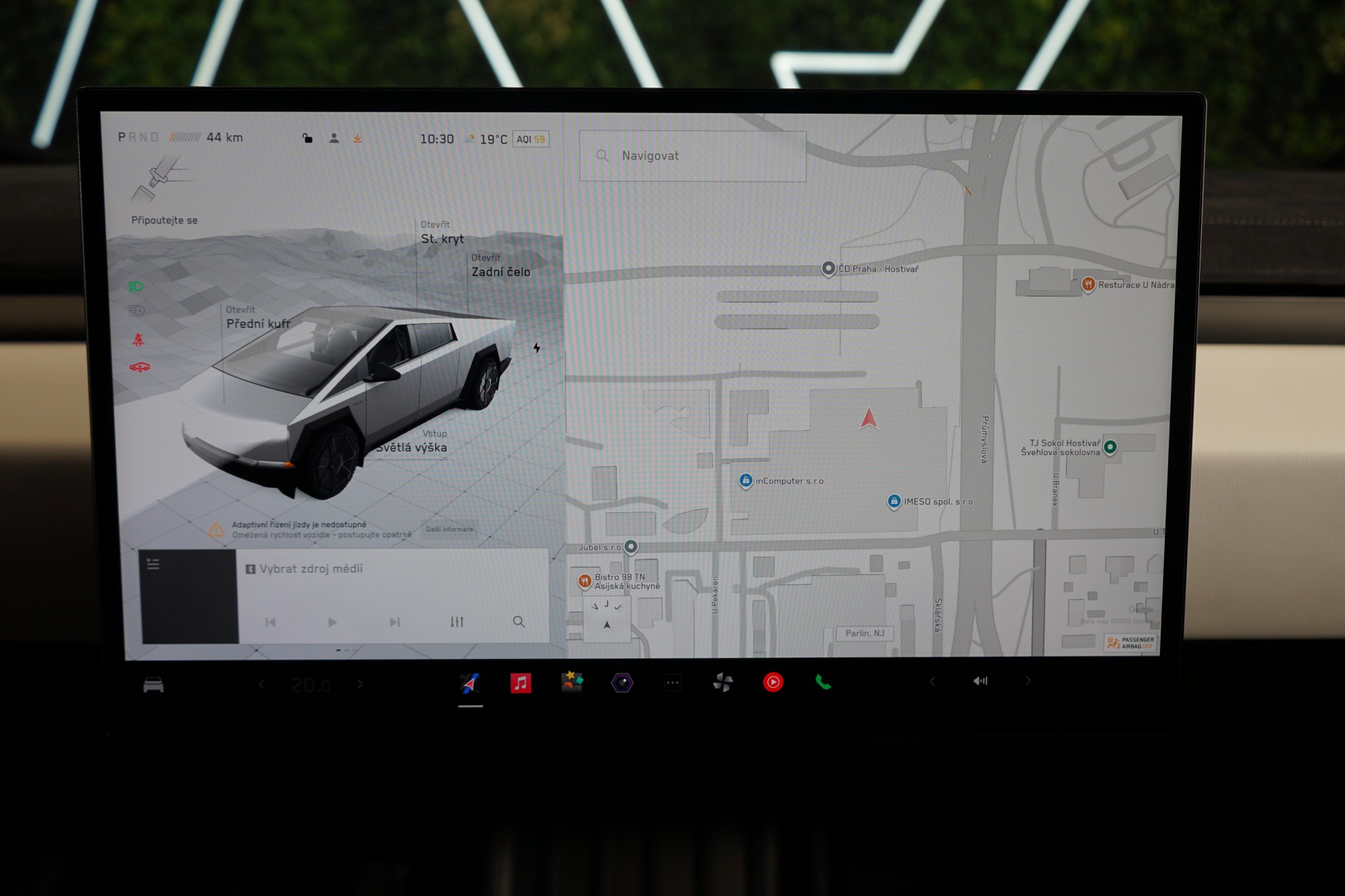Open the car controls menu icon

click(153, 685)
